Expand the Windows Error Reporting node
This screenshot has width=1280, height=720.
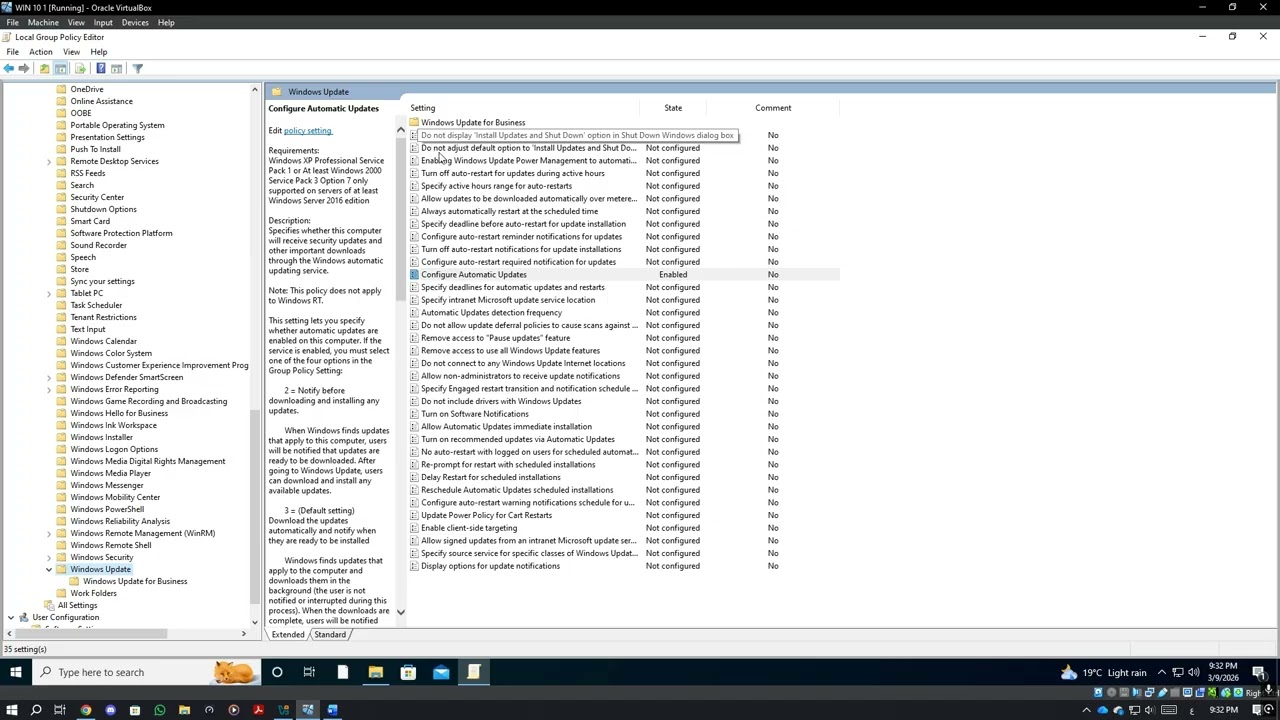49,389
